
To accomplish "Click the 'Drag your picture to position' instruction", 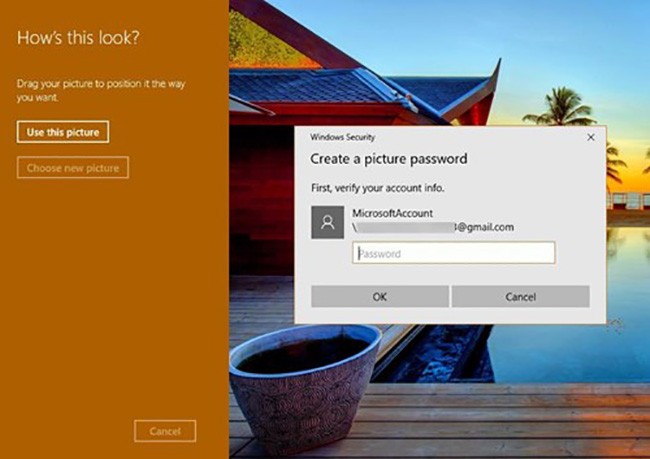I will [101, 90].
